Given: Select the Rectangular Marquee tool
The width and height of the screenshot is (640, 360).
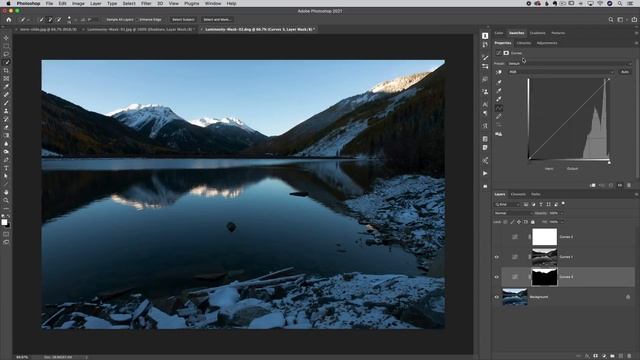Looking at the screenshot, I should click(x=6, y=46).
